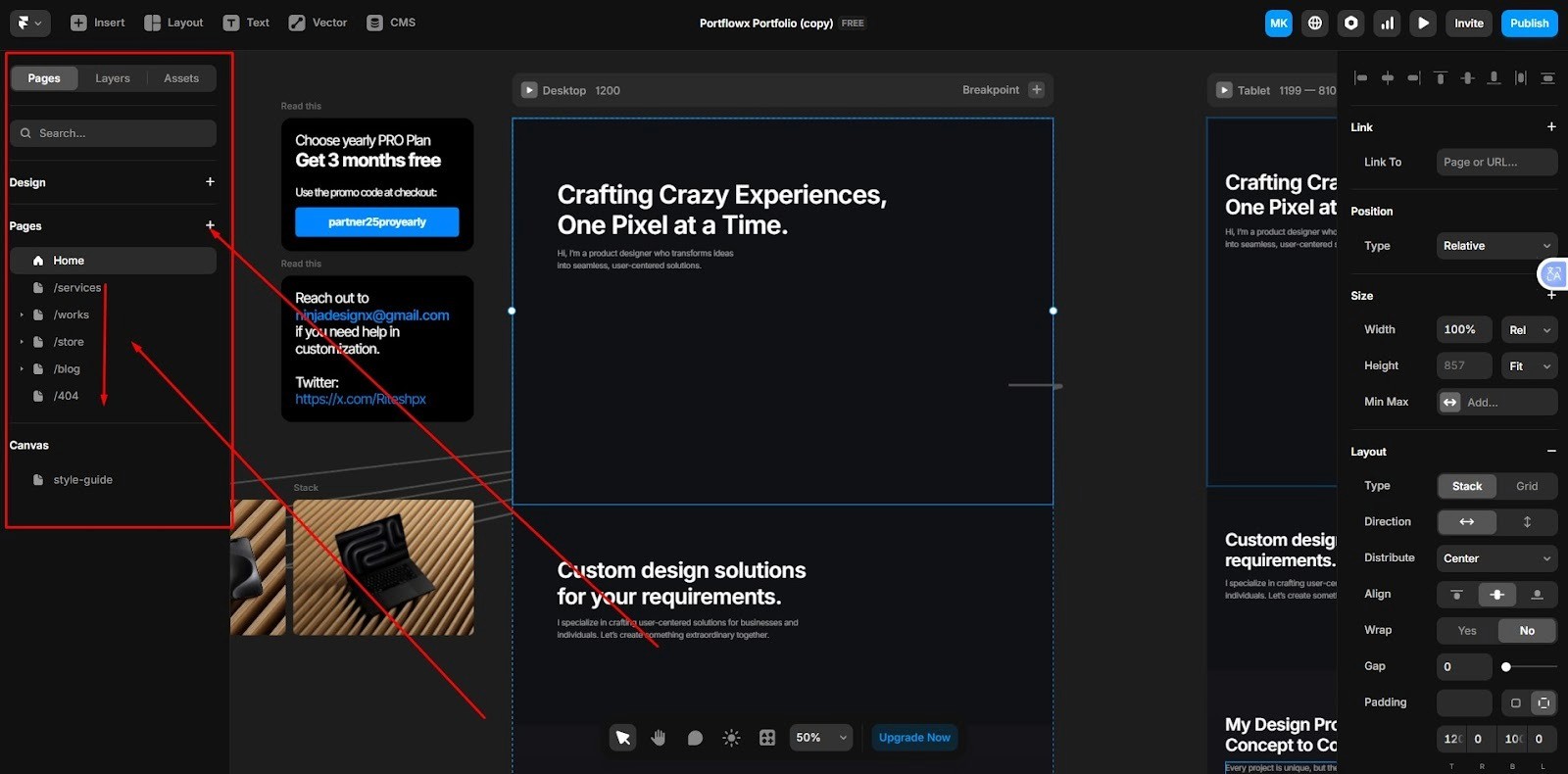Expand the /works page group
The image size is (1568, 774).
click(x=22, y=315)
